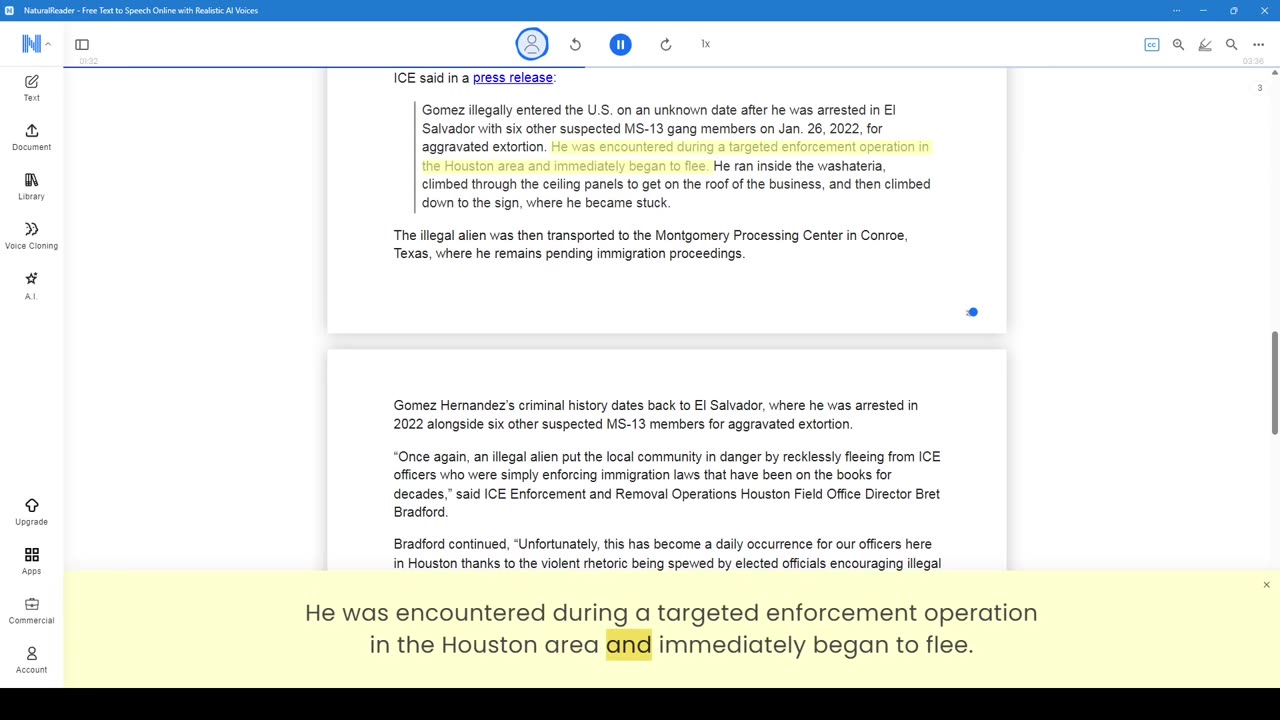
Task: Open the voice avatar selector
Action: 532,44
